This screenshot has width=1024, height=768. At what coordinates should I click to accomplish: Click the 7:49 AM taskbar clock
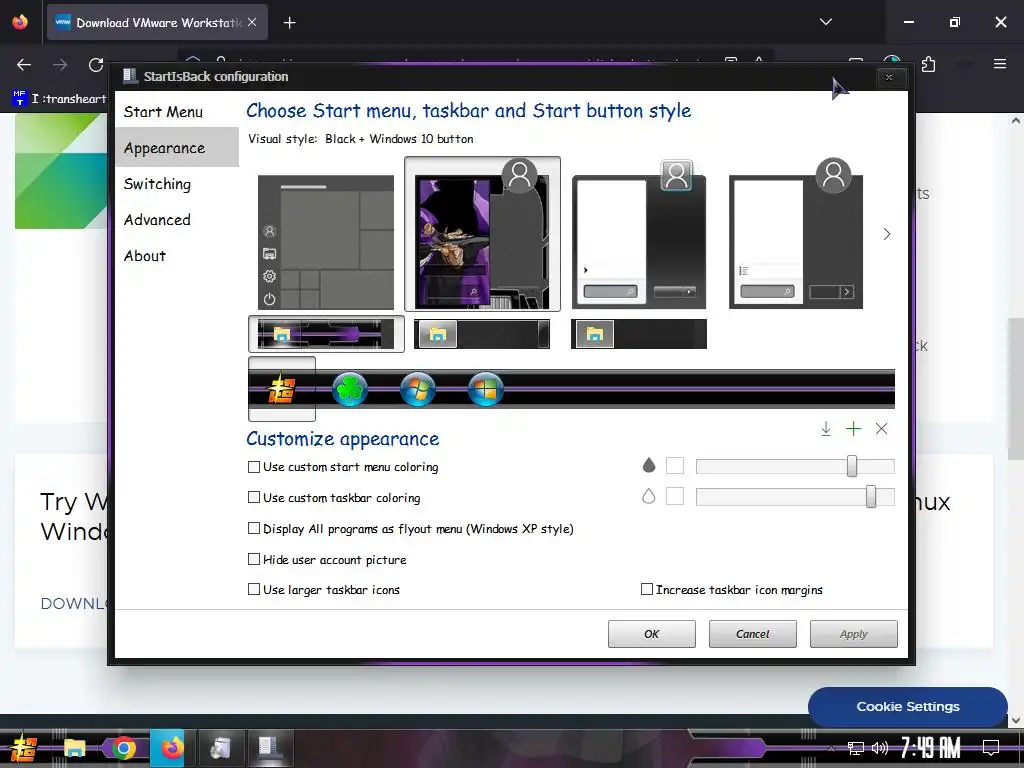[x=931, y=748]
